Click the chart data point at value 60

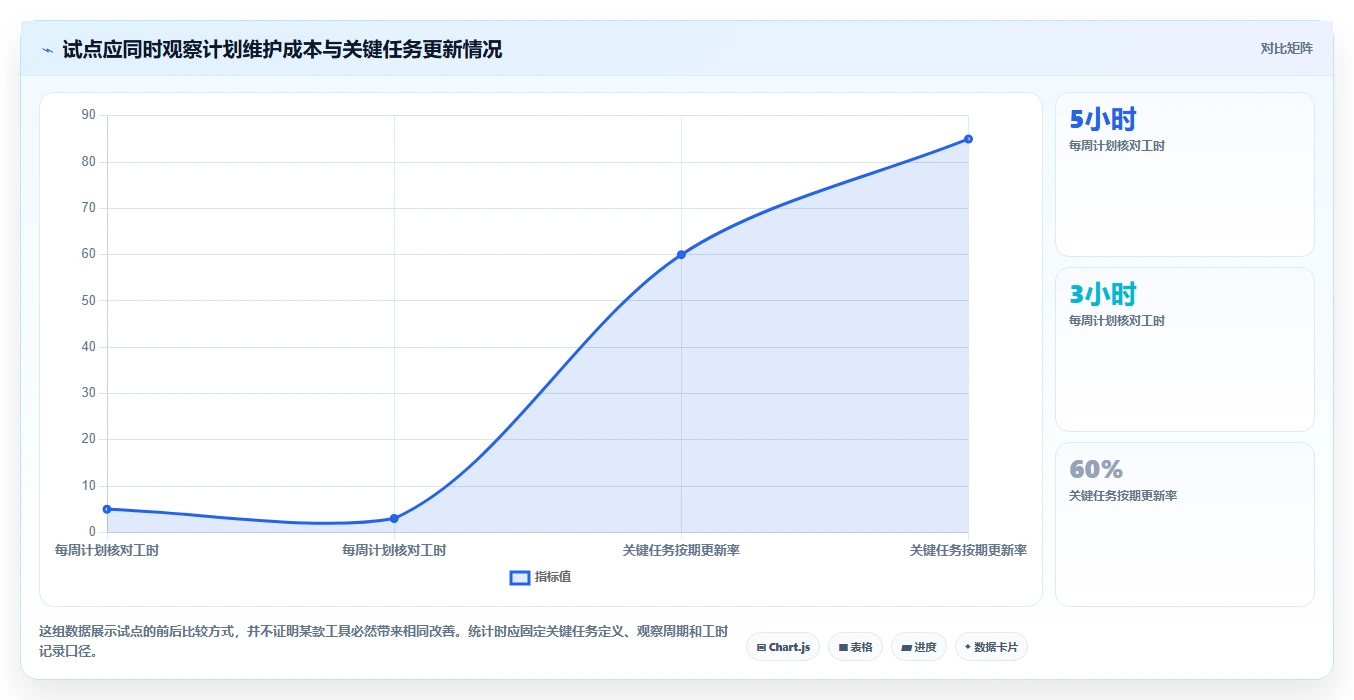[681, 254]
